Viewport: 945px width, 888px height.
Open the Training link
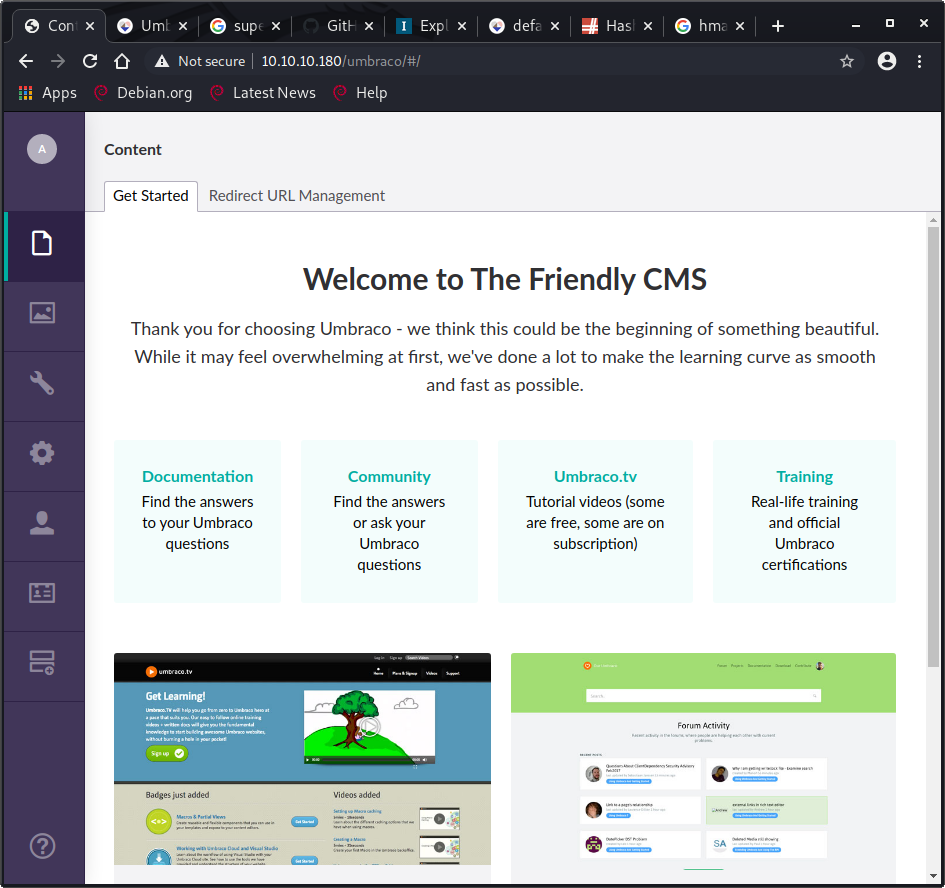point(804,477)
